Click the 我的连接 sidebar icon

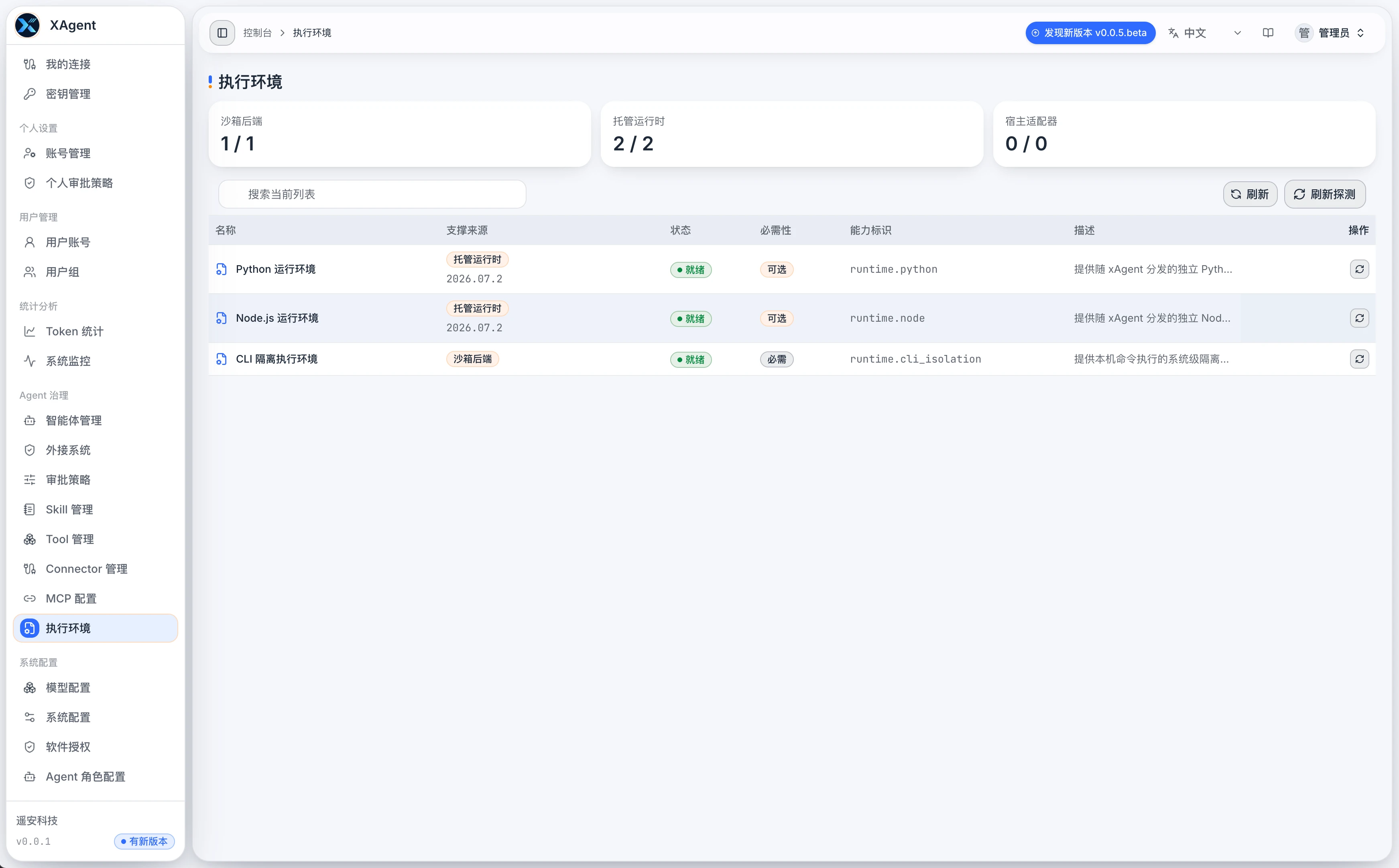click(30, 64)
